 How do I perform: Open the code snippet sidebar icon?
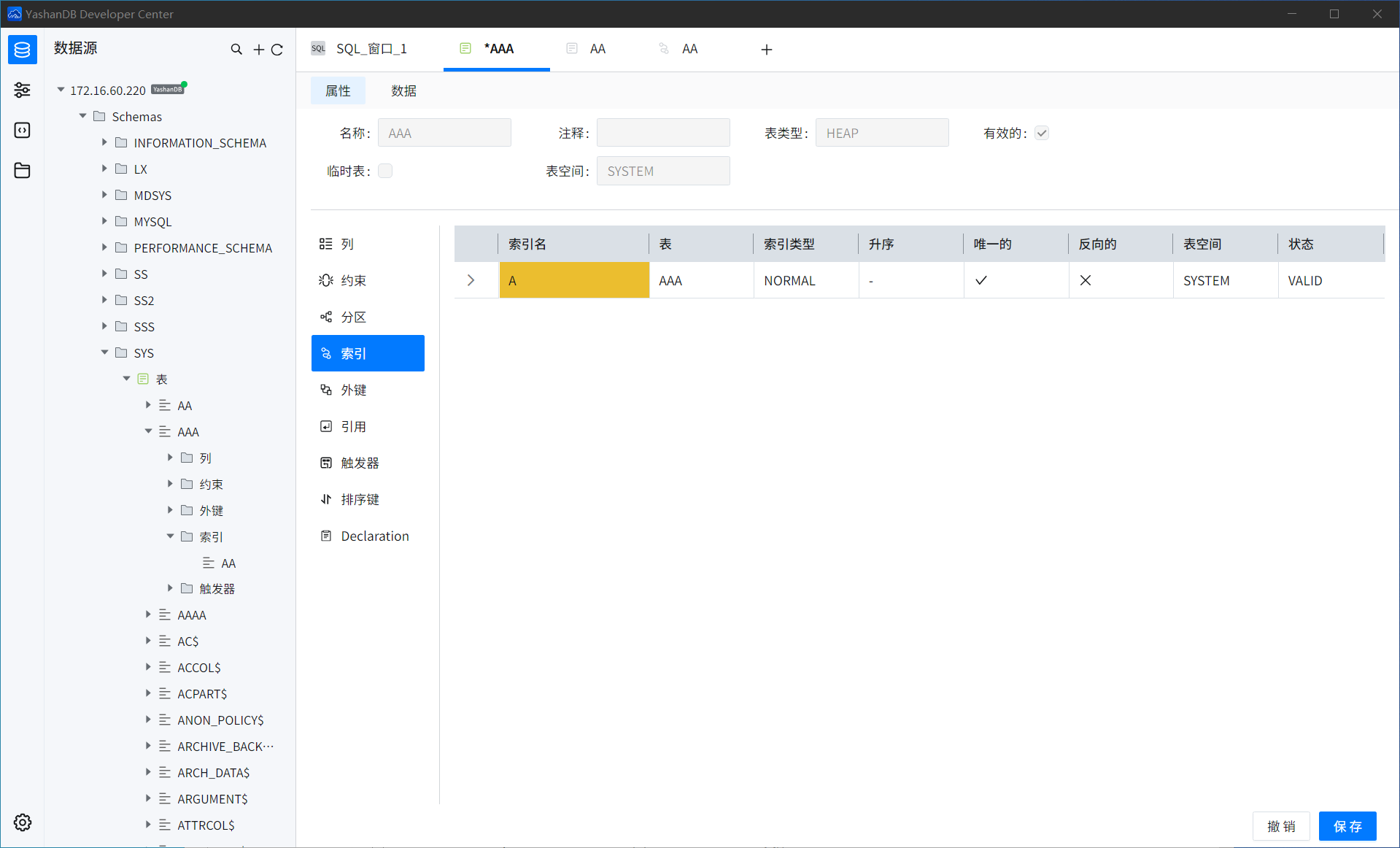coord(23,131)
